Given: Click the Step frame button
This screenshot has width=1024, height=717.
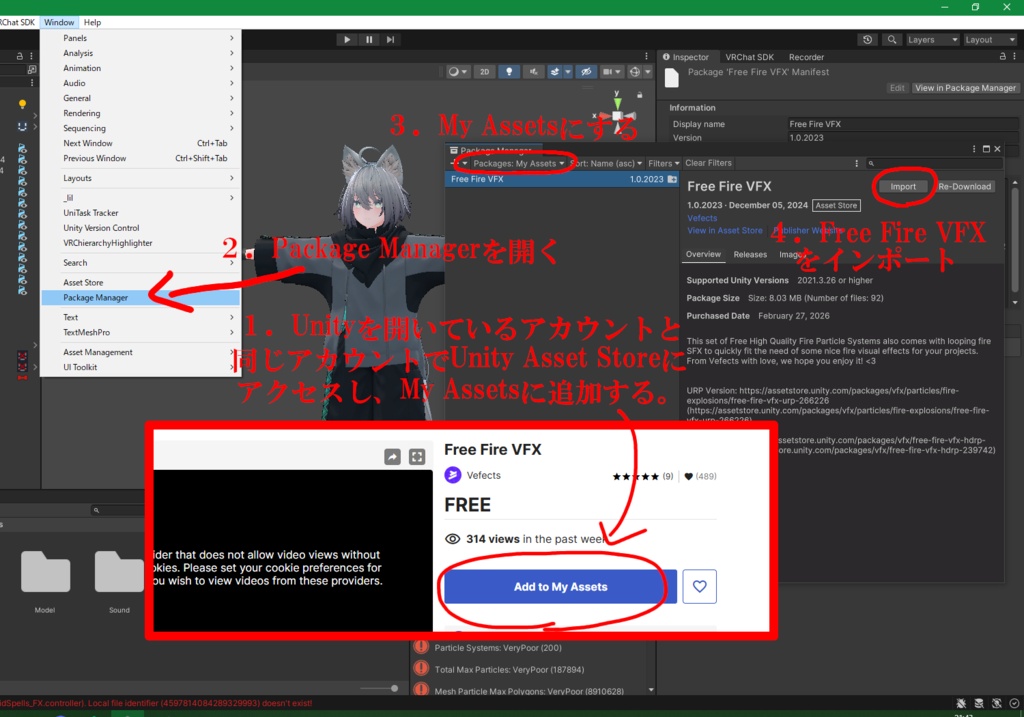Looking at the screenshot, I should (391, 40).
